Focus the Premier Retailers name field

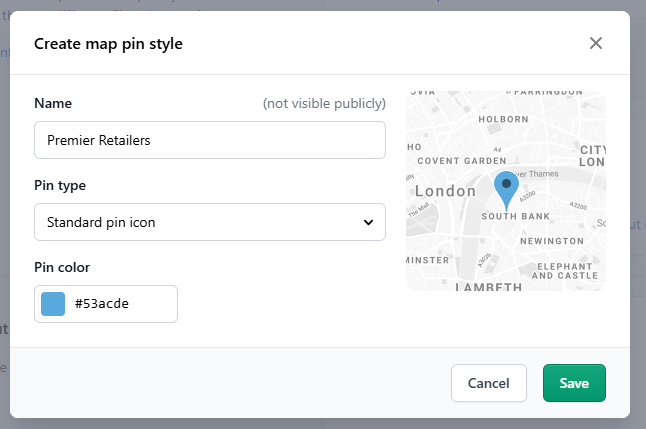pos(210,140)
